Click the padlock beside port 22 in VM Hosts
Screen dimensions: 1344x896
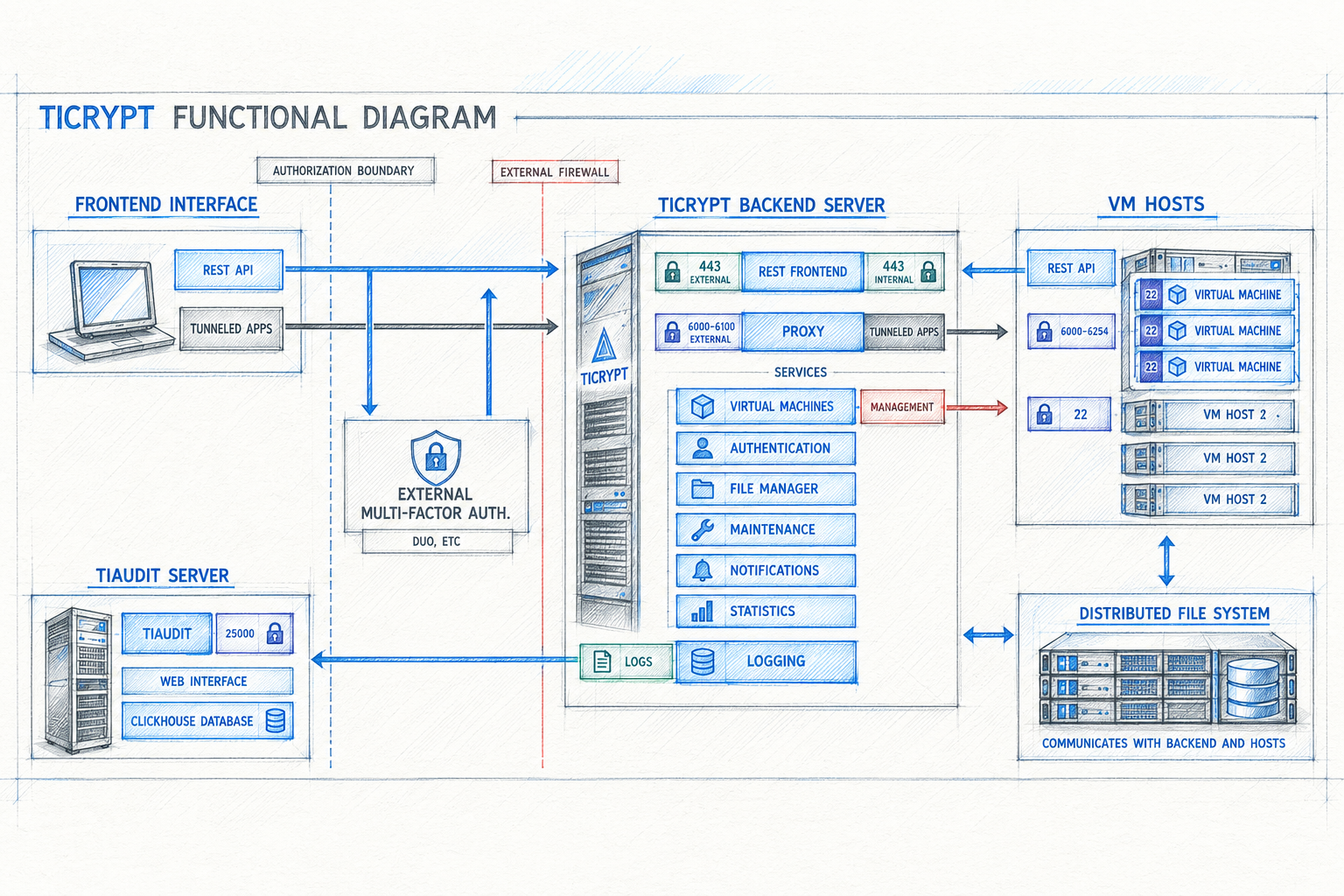click(x=1044, y=414)
